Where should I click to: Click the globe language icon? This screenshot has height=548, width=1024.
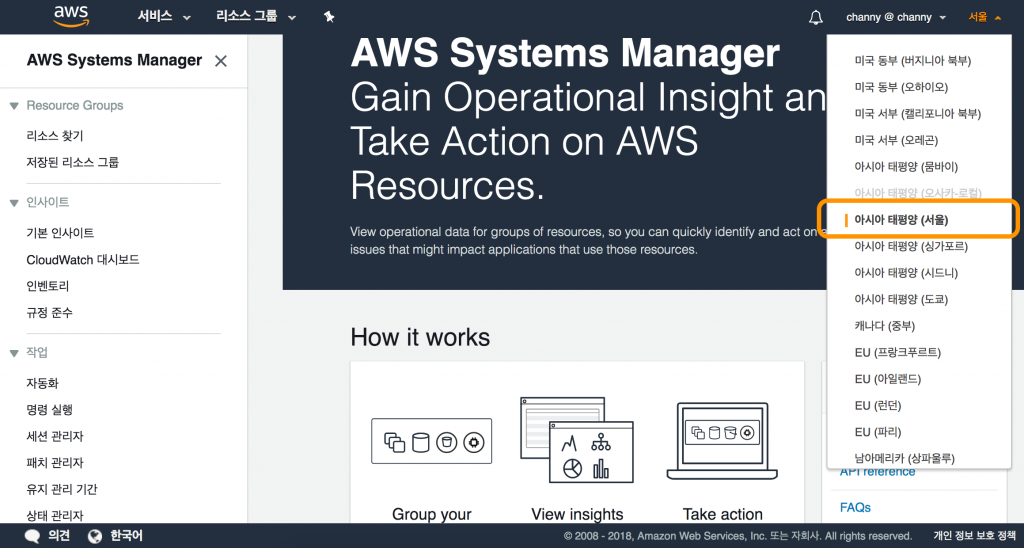(x=95, y=536)
